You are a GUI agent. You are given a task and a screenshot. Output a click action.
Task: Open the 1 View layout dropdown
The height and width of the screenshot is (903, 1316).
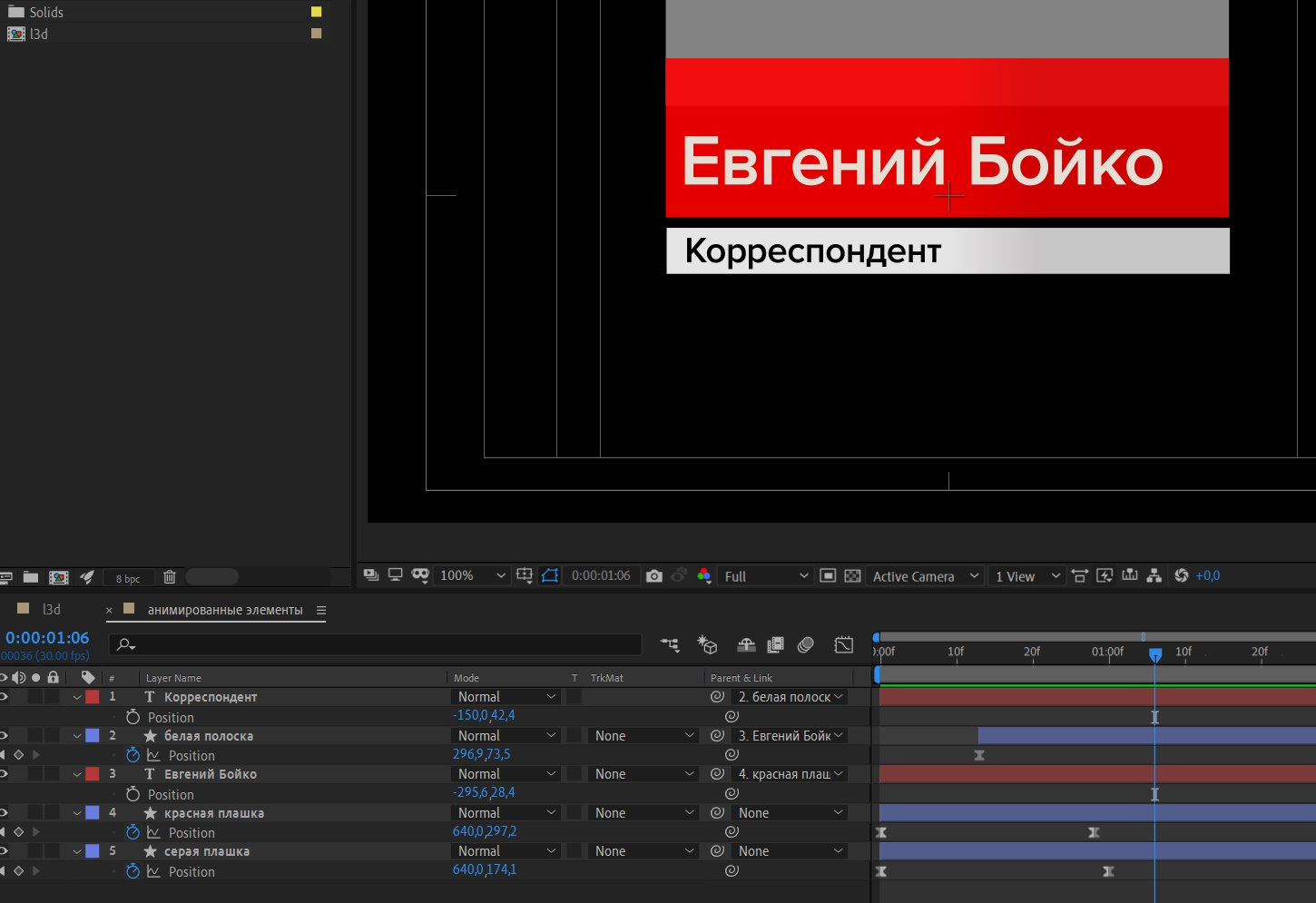(x=1026, y=575)
